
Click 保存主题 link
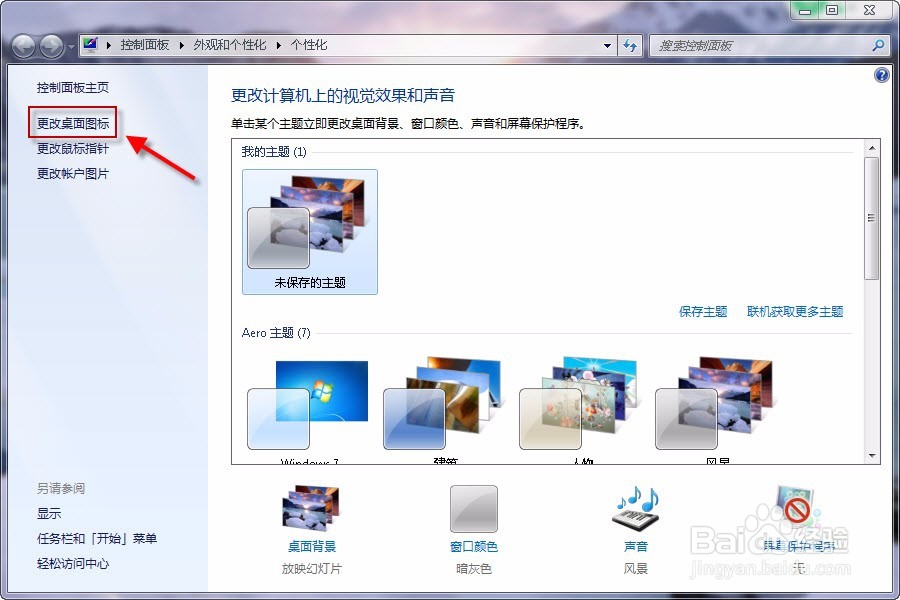703,312
